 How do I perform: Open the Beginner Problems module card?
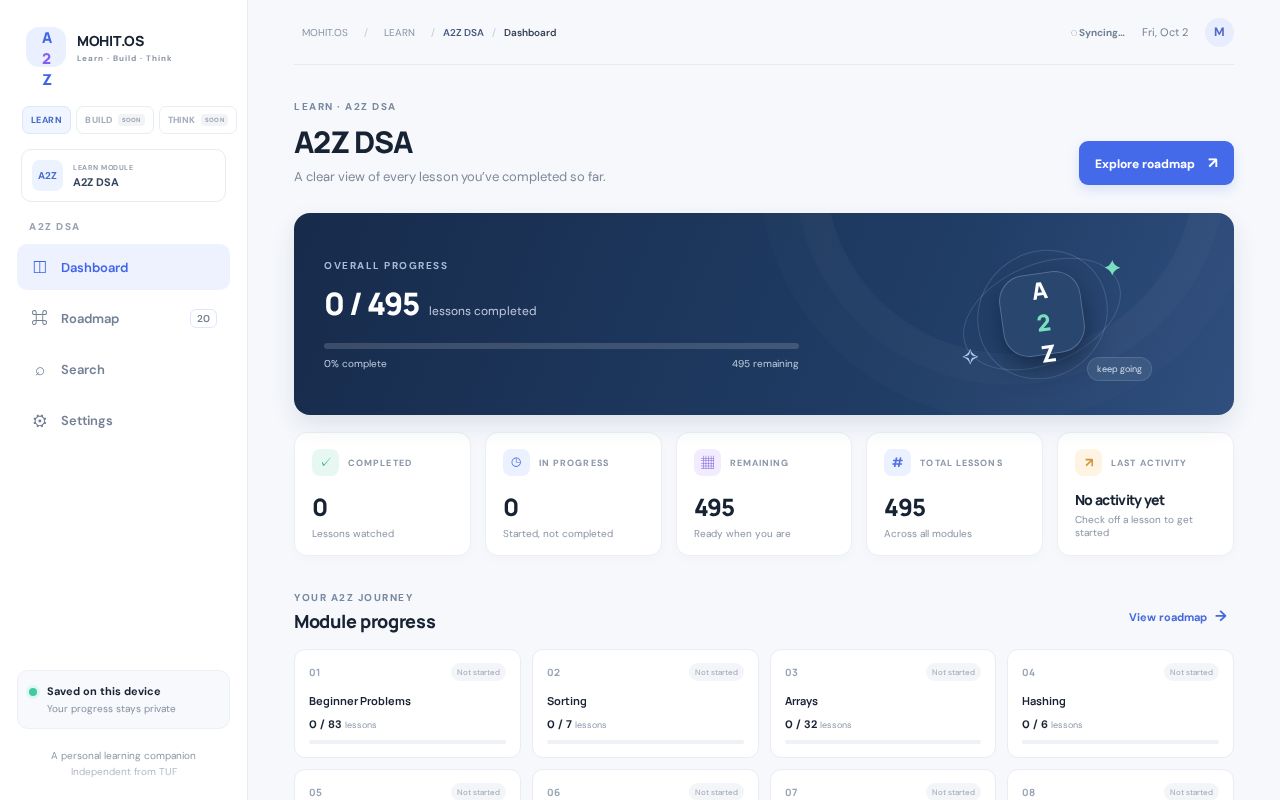tap(407, 704)
